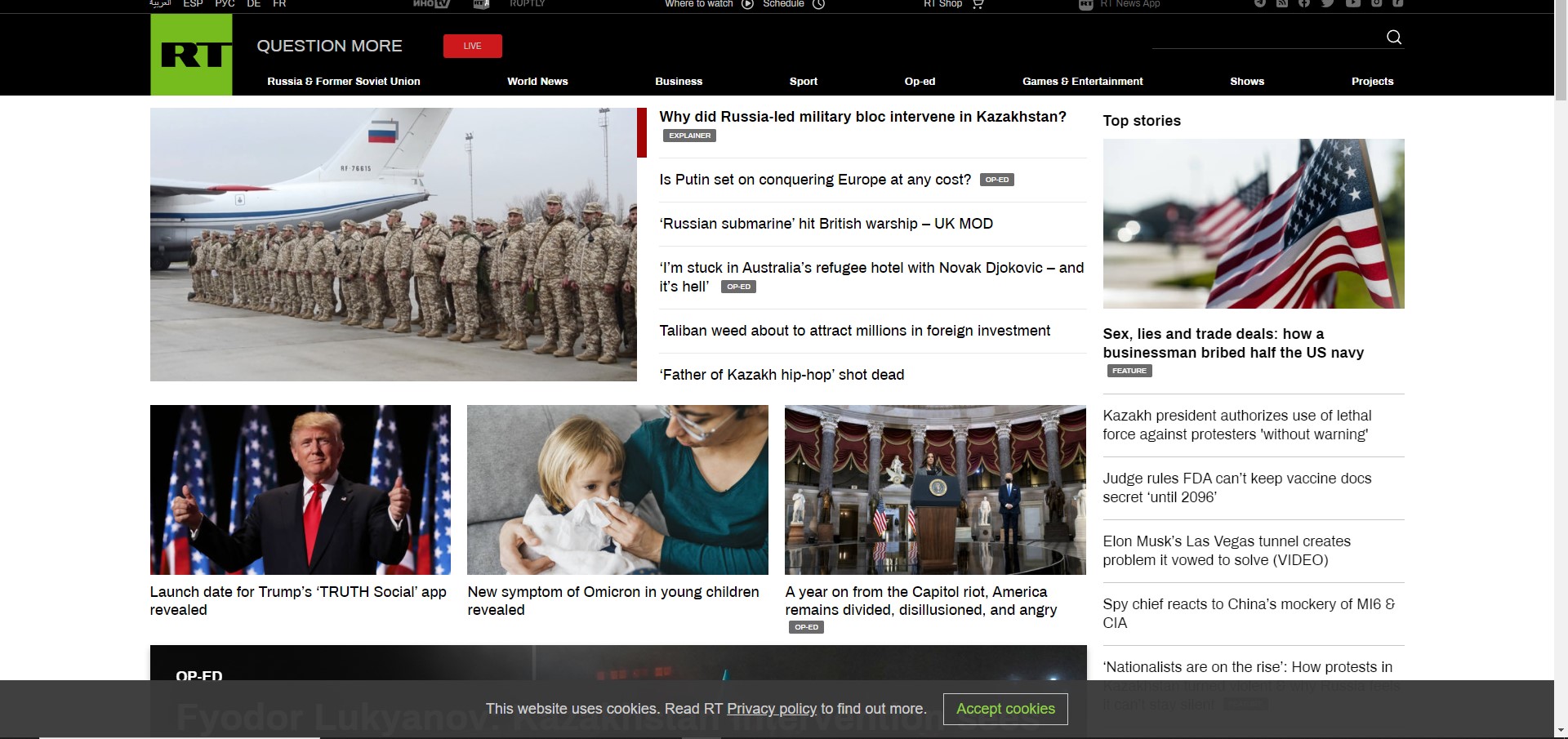Click the RT Shop cart icon

978,3
